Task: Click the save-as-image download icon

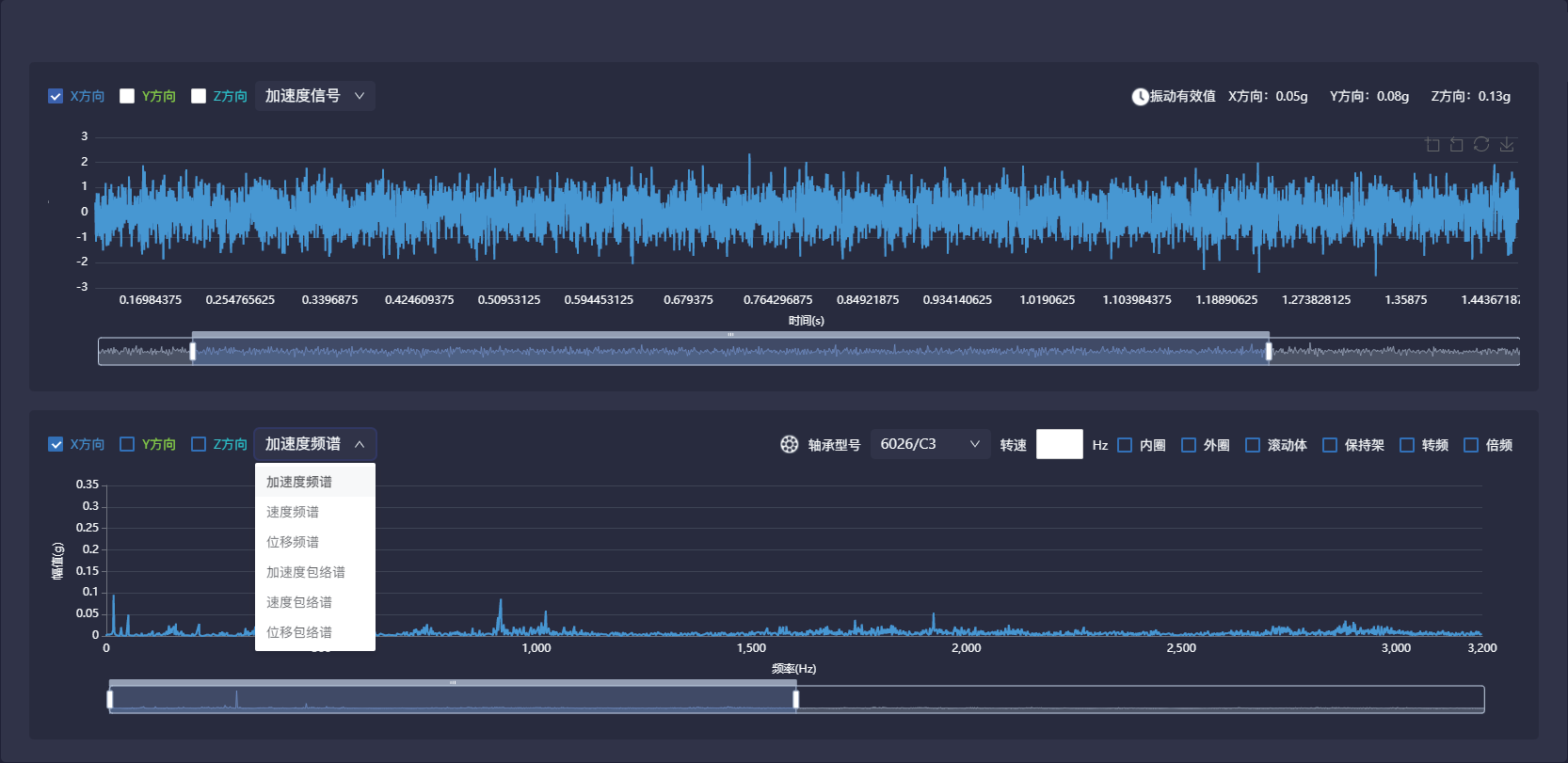Action: (x=1507, y=144)
